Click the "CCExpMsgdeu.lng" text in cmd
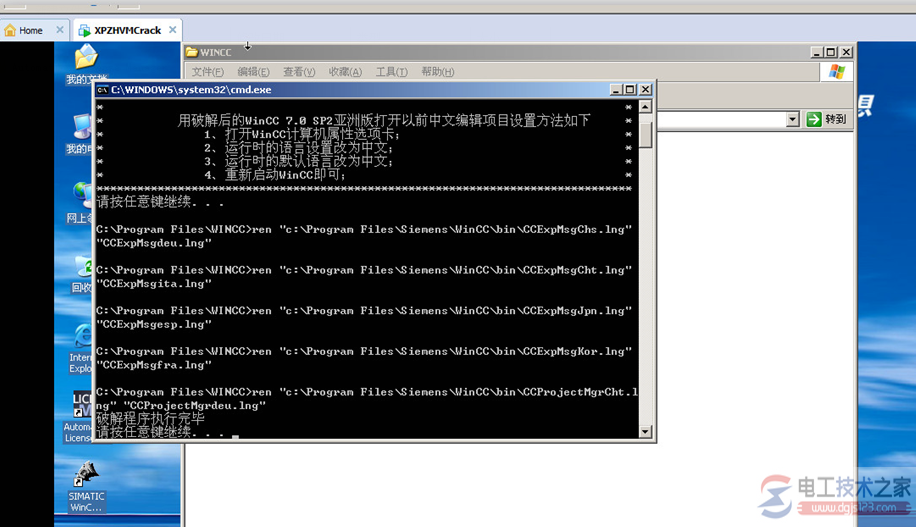Viewport: 916px width, 527px height. pos(154,243)
